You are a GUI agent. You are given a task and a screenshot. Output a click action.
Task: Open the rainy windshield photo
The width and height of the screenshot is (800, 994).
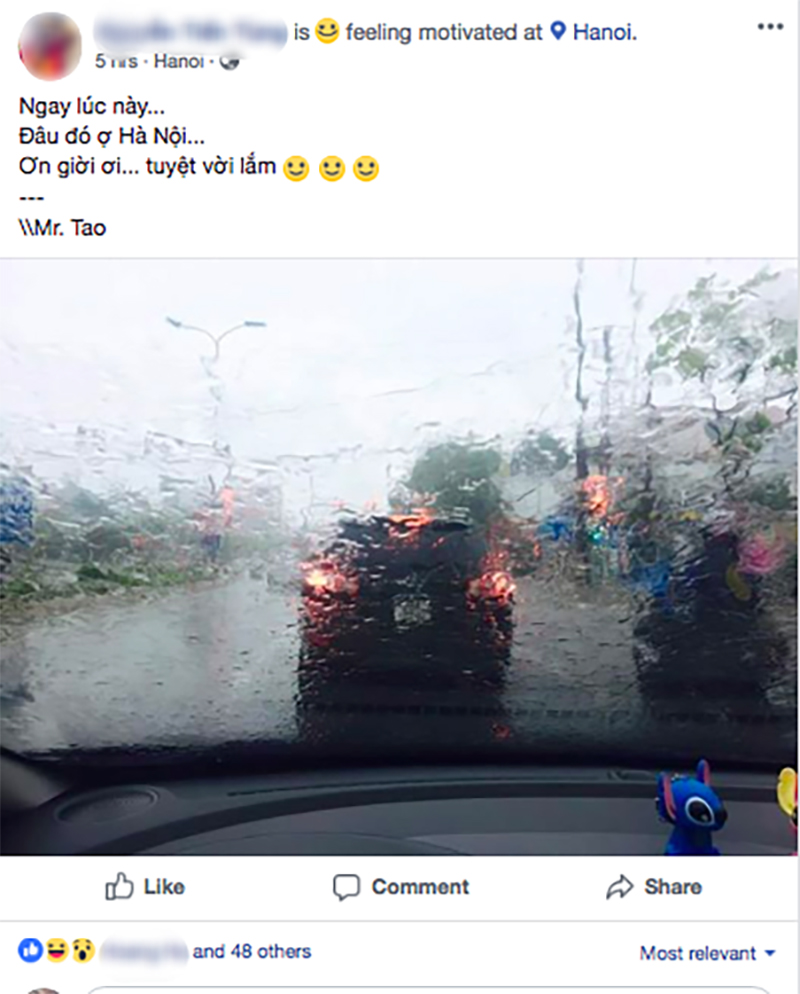[399, 557]
